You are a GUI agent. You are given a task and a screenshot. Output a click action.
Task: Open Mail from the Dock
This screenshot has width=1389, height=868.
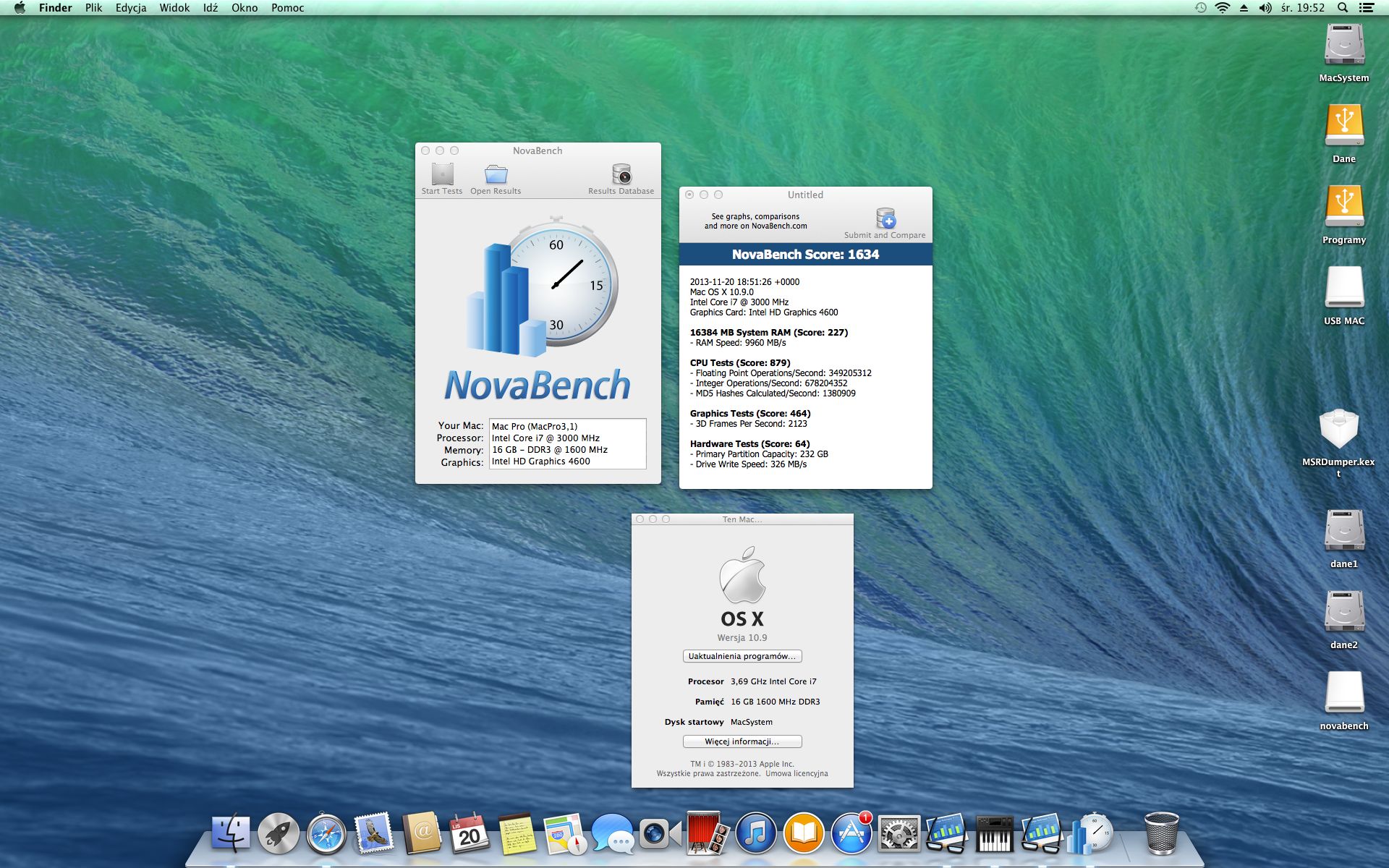[374, 834]
